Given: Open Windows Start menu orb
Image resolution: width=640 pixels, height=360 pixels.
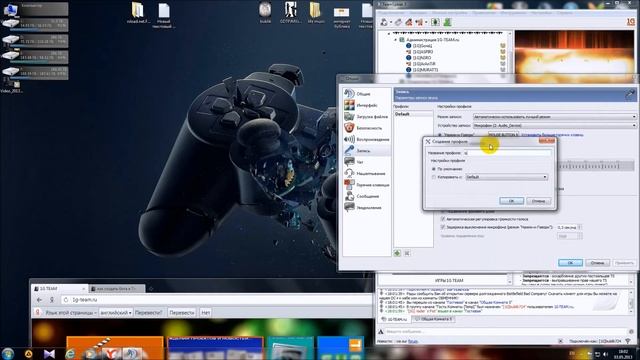Looking at the screenshot, I should (8, 353).
